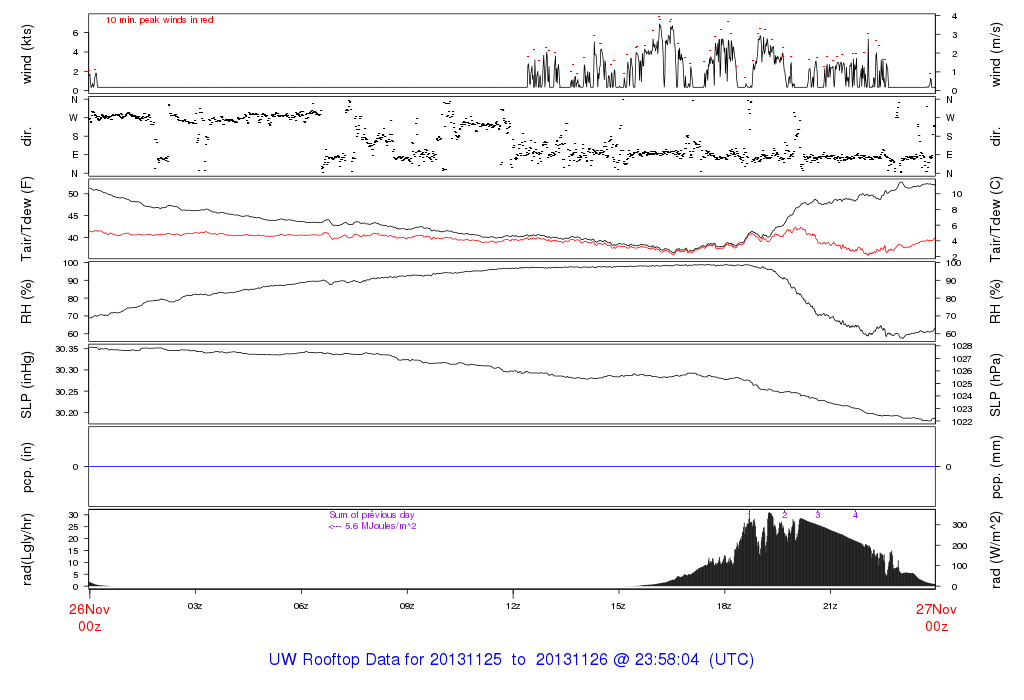Click the "wind (m/s)" axis label
This screenshot has width=1024, height=700.
point(994,53)
